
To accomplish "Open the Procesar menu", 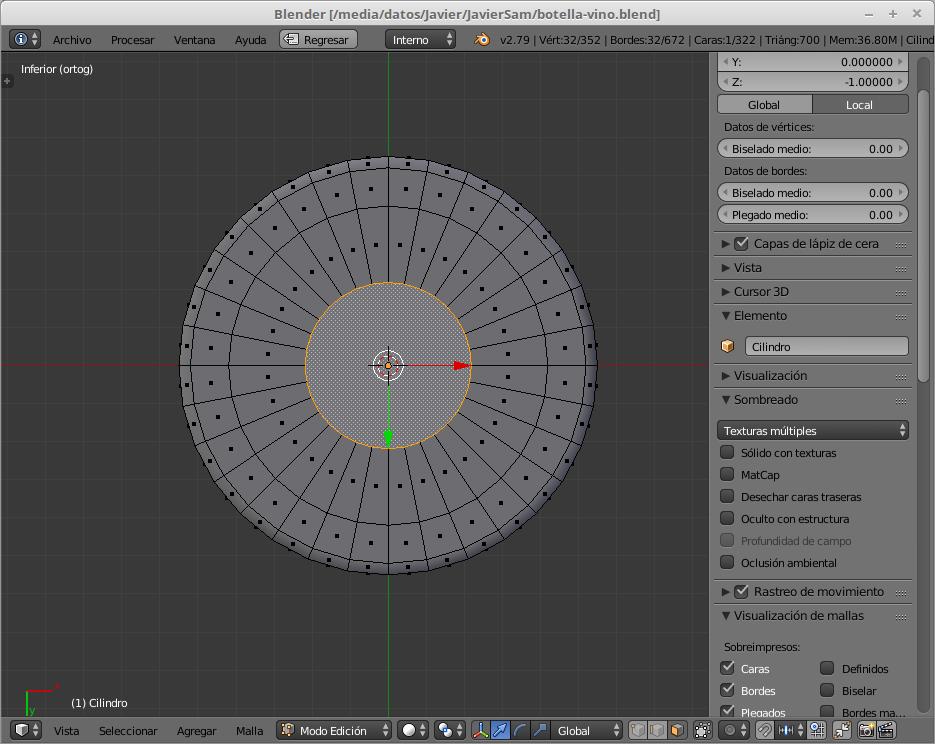I will (x=132, y=40).
